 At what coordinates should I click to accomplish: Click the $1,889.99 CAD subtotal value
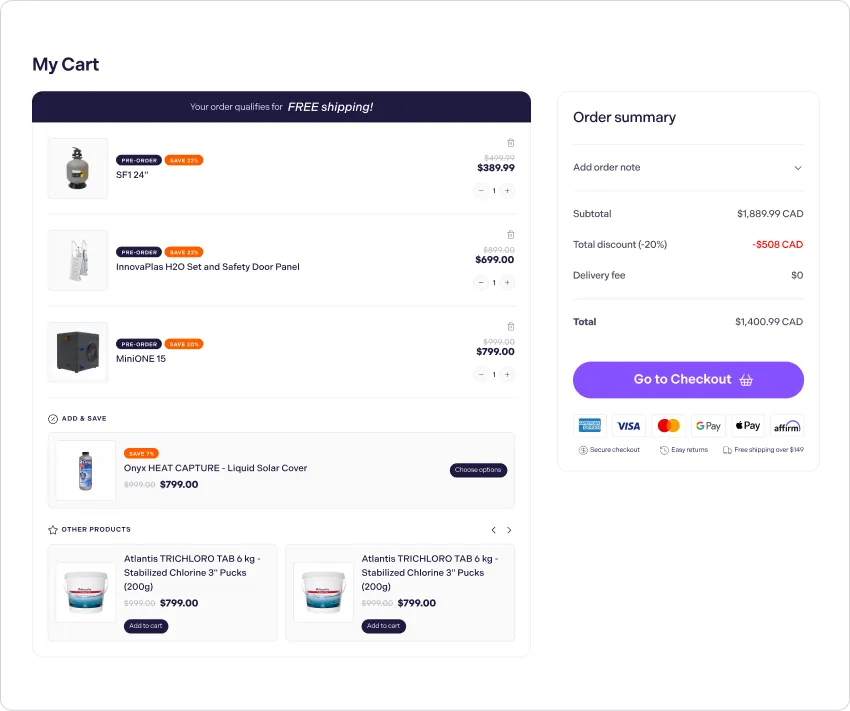[770, 214]
